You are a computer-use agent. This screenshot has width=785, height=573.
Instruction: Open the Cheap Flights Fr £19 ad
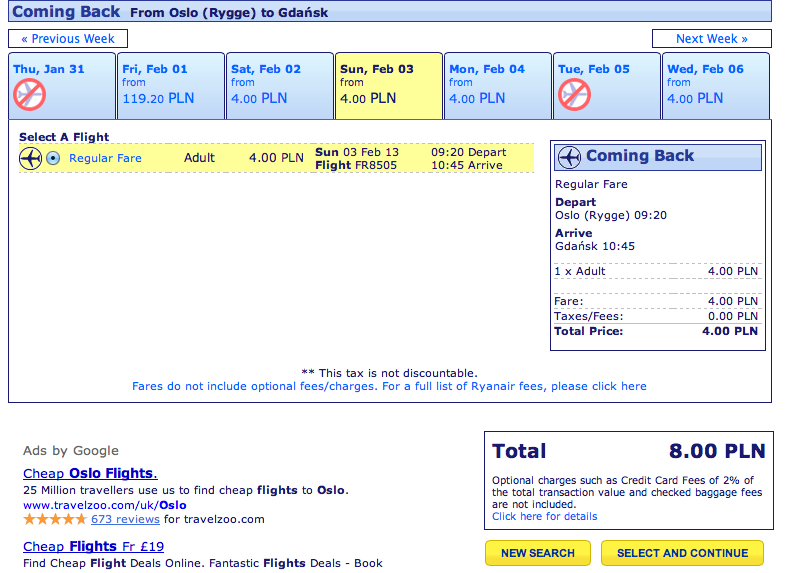93,546
